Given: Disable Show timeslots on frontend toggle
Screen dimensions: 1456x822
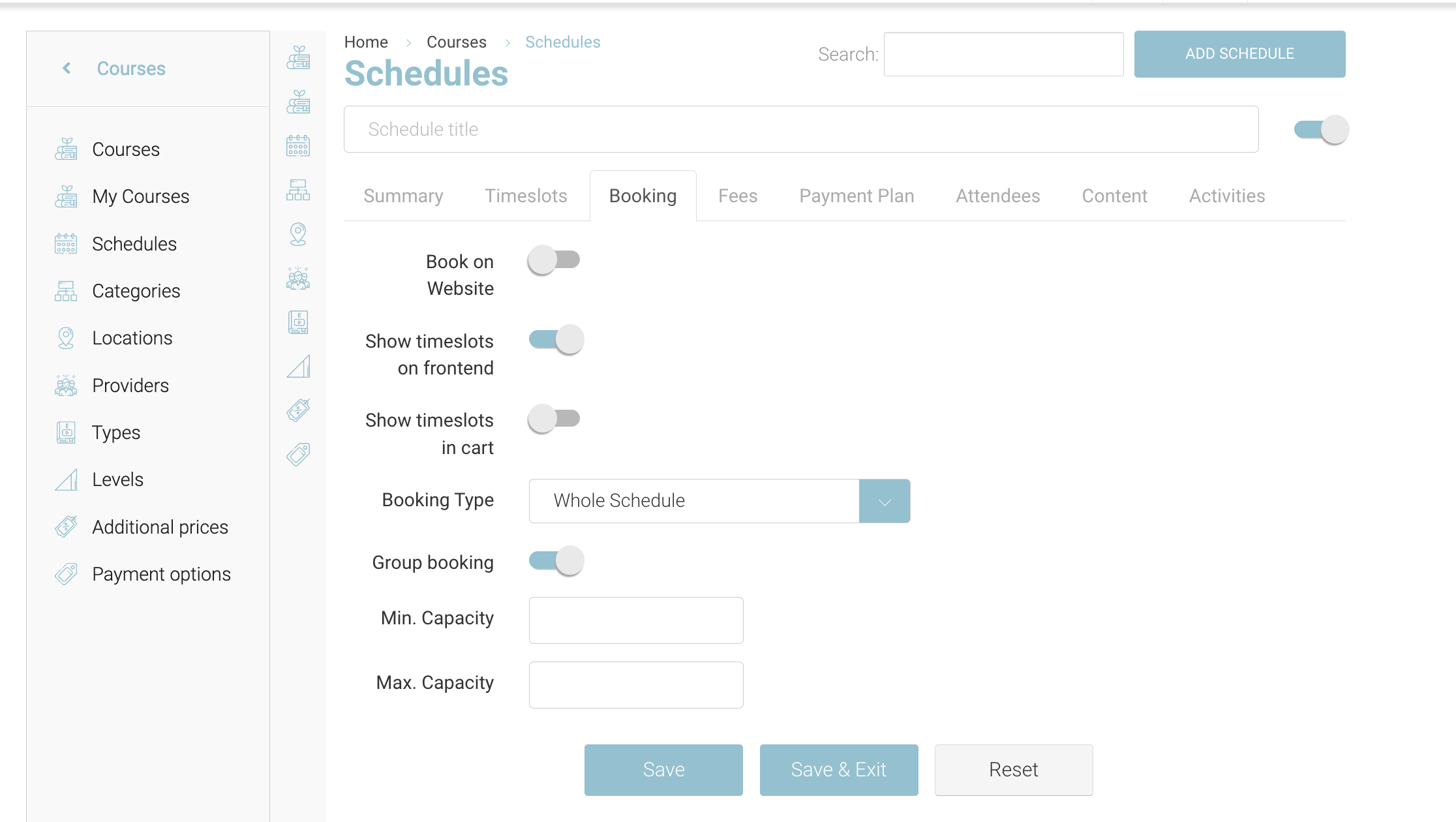Looking at the screenshot, I should 556,340.
